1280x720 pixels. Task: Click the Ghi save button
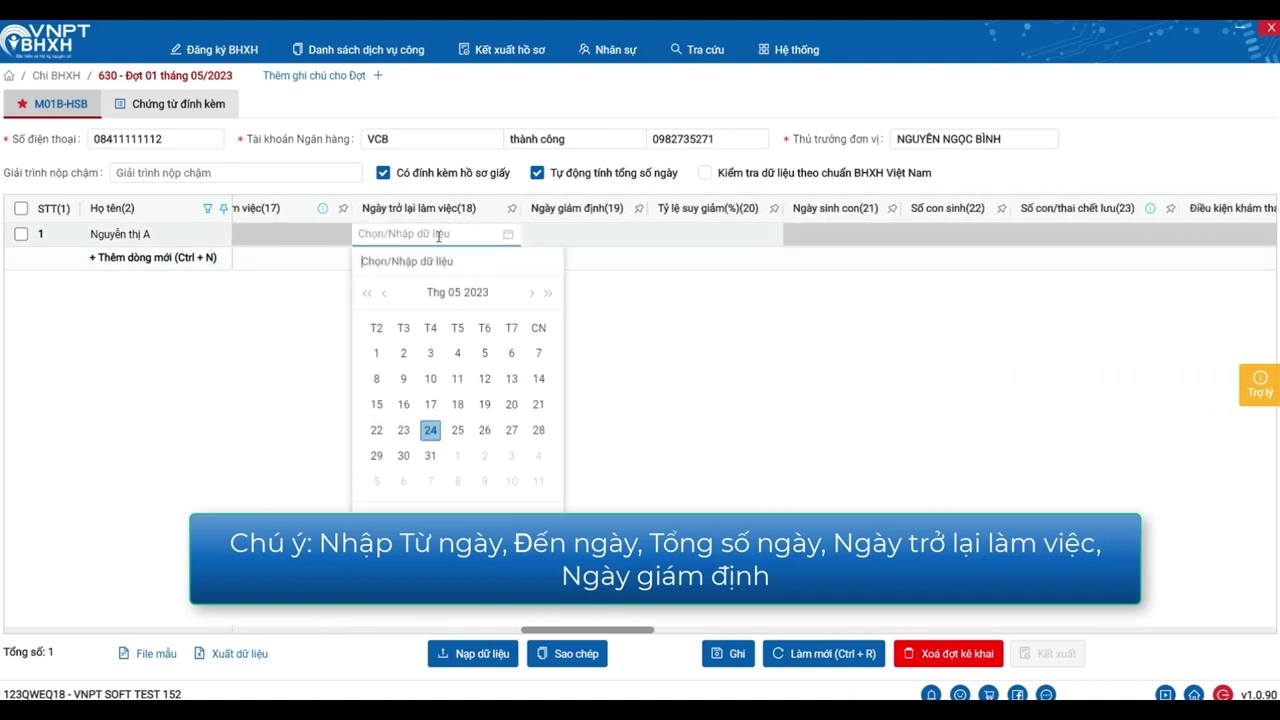click(x=728, y=654)
